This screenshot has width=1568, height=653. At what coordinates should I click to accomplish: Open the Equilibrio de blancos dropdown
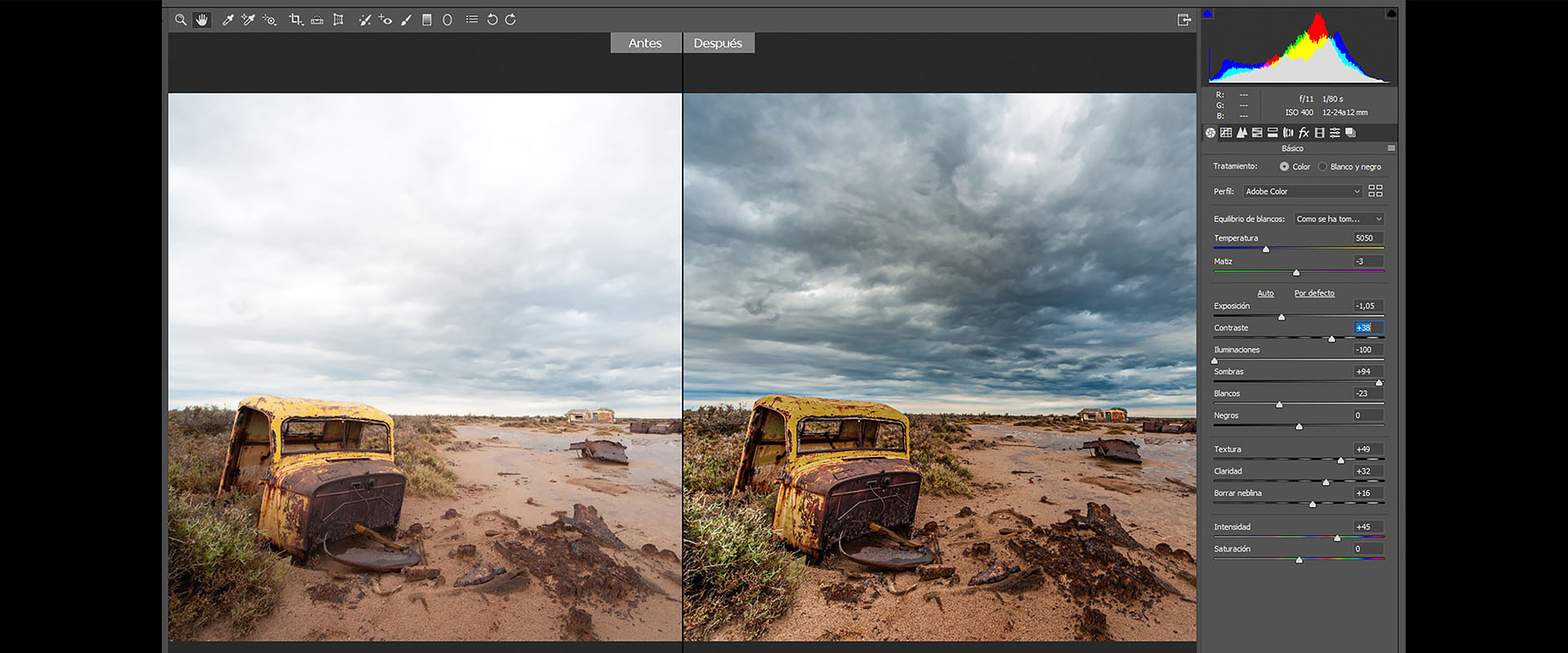pyautogui.click(x=1339, y=219)
